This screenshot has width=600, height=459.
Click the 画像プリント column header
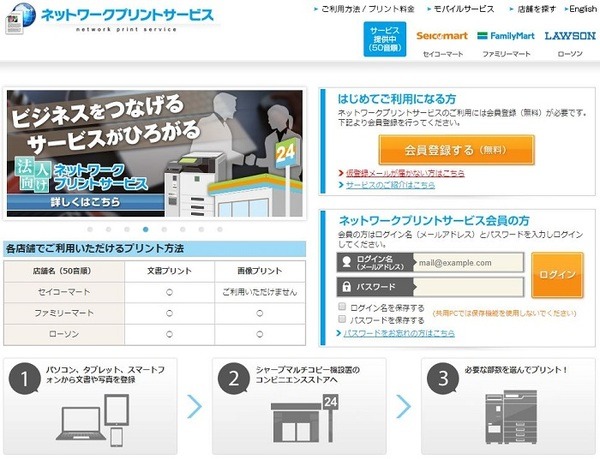pos(260,271)
